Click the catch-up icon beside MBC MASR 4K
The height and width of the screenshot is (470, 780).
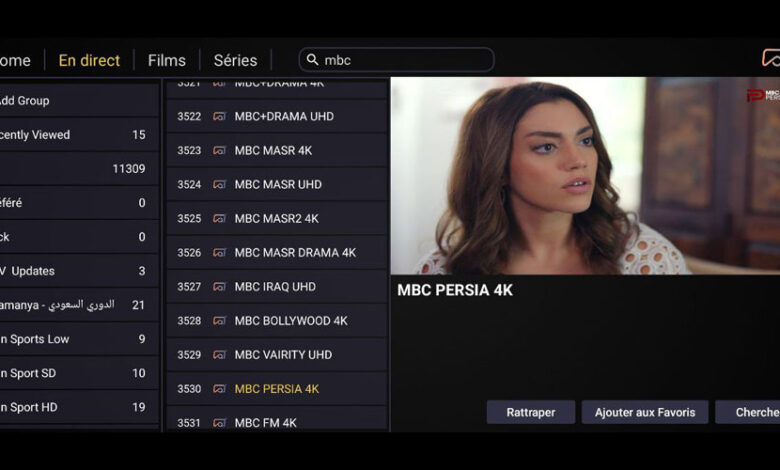click(219, 150)
